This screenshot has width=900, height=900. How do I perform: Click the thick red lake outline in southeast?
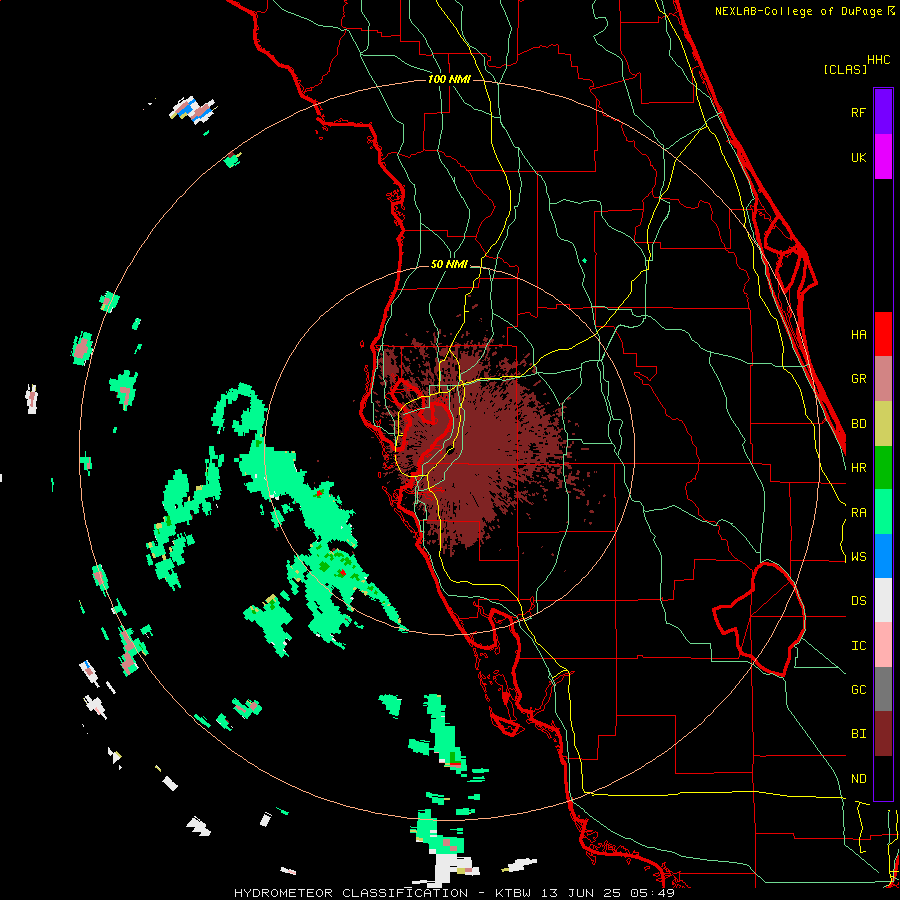coord(759,619)
